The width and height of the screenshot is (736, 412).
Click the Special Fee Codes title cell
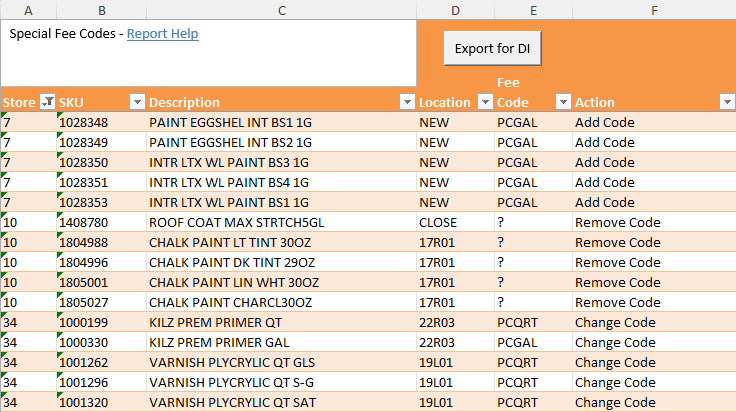[208, 53]
